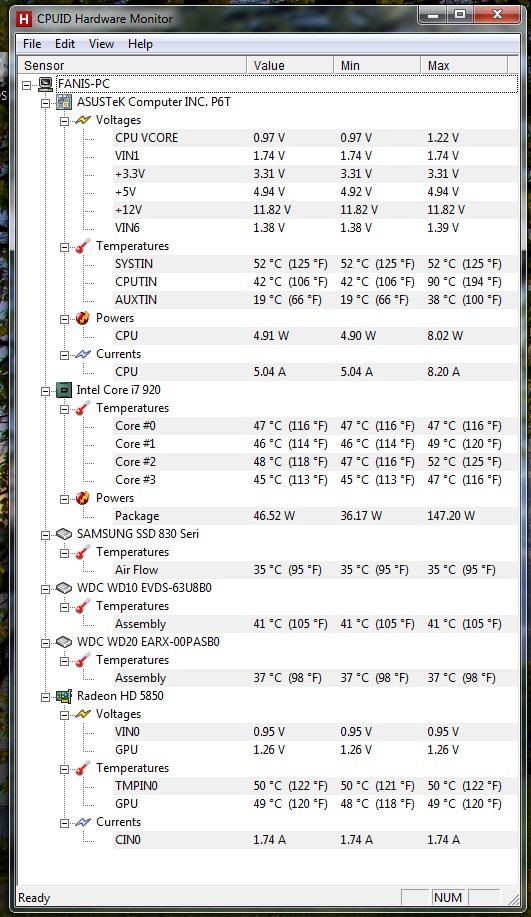531x917 pixels.
Task: Click the flame icon beside motherboard Powers
Action: pos(82,318)
